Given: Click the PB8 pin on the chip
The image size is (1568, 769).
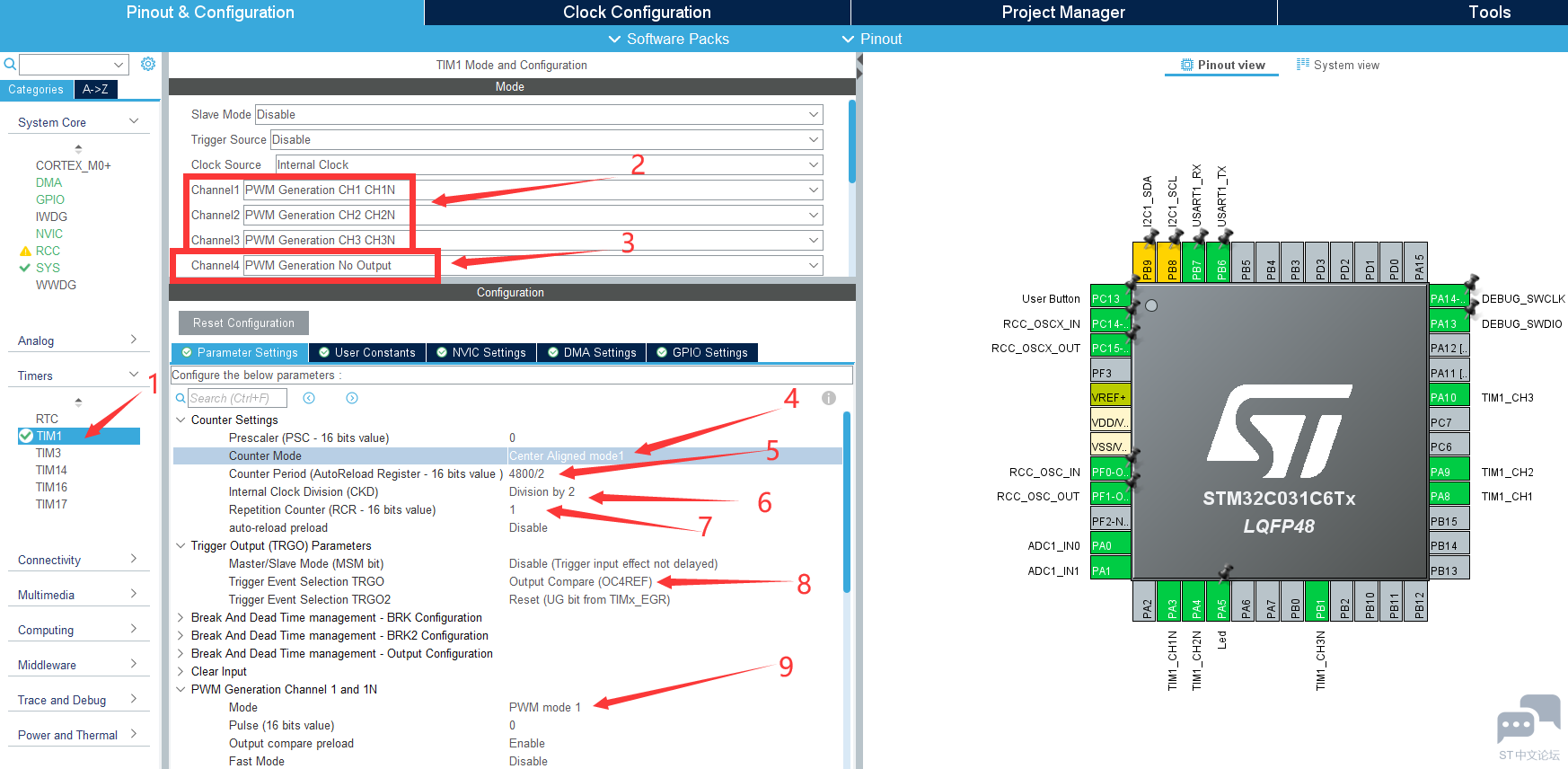Looking at the screenshot, I should tap(1171, 261).
